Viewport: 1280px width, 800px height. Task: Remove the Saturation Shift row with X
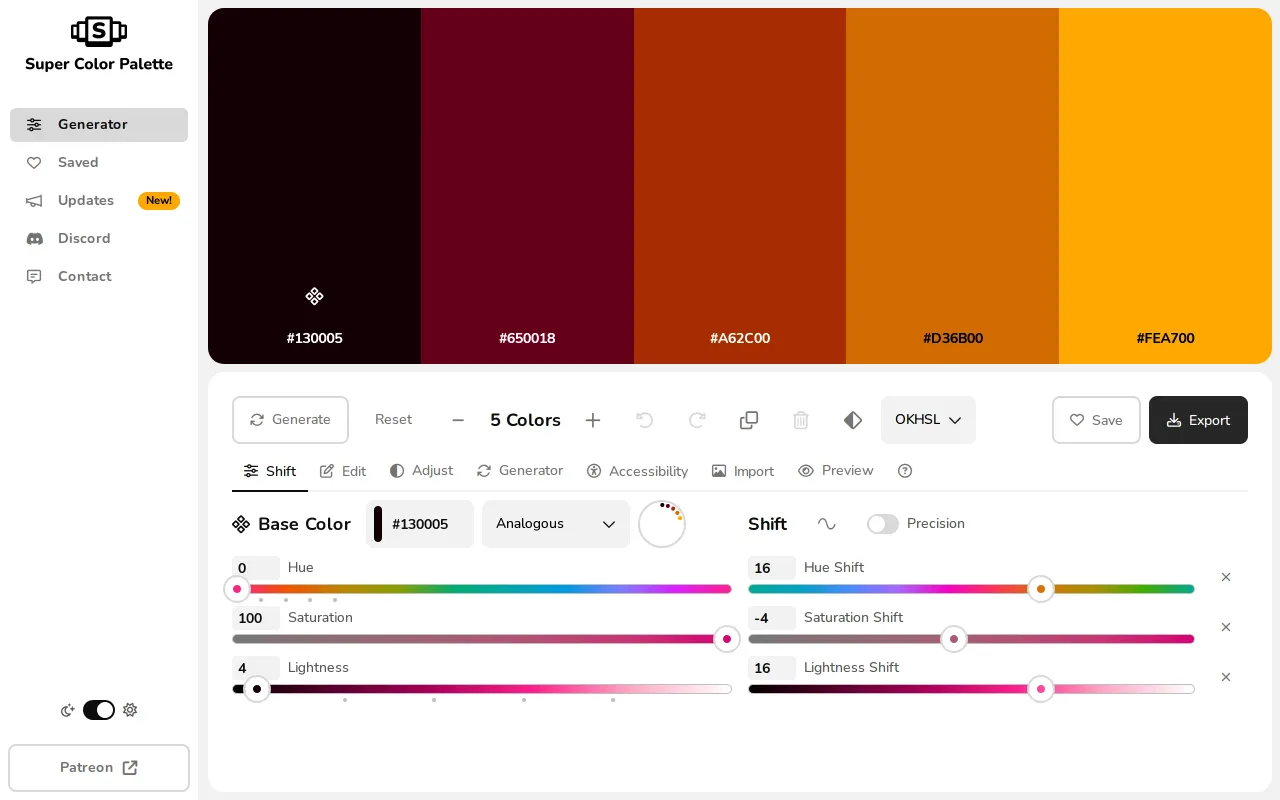(1226, 627)
